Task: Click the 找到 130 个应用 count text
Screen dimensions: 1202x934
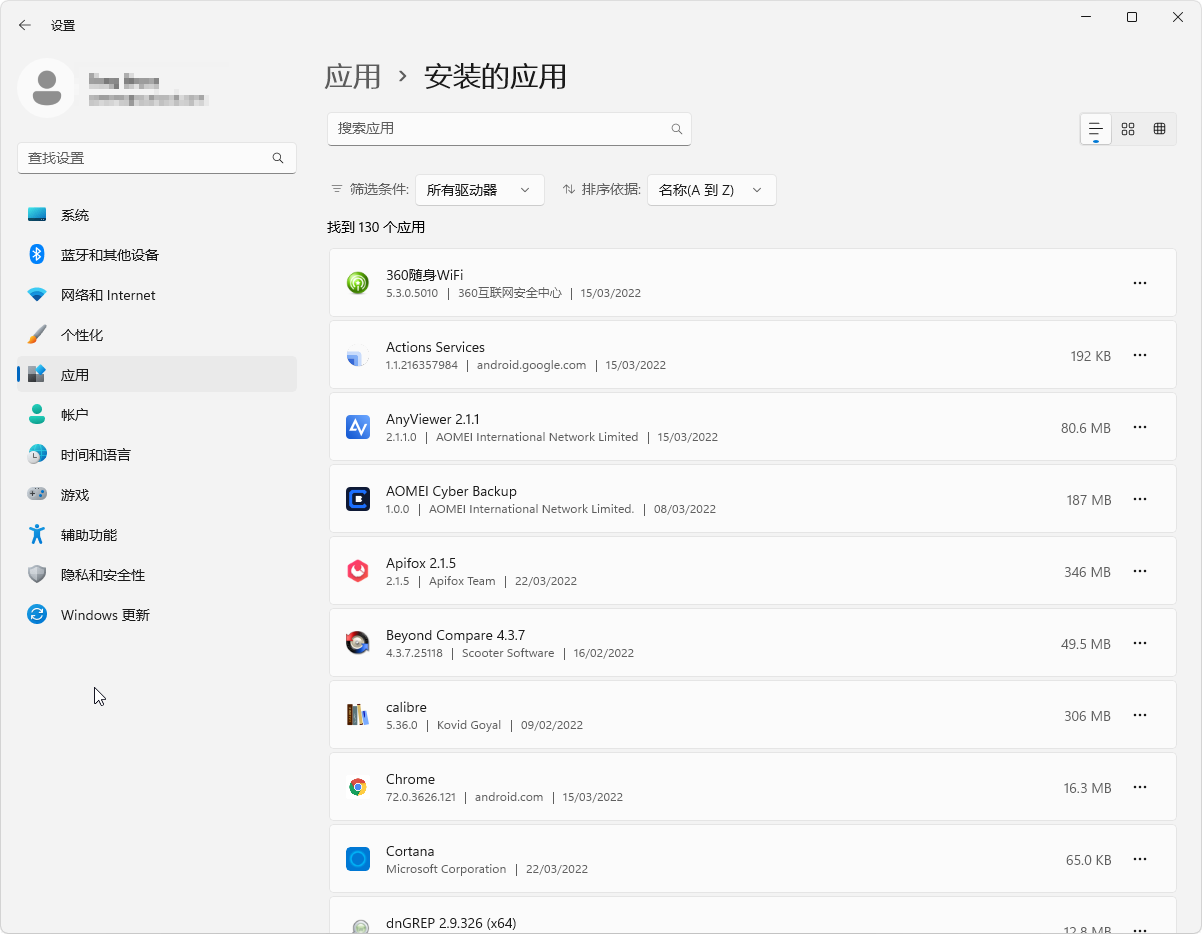Action: [376, 227]
